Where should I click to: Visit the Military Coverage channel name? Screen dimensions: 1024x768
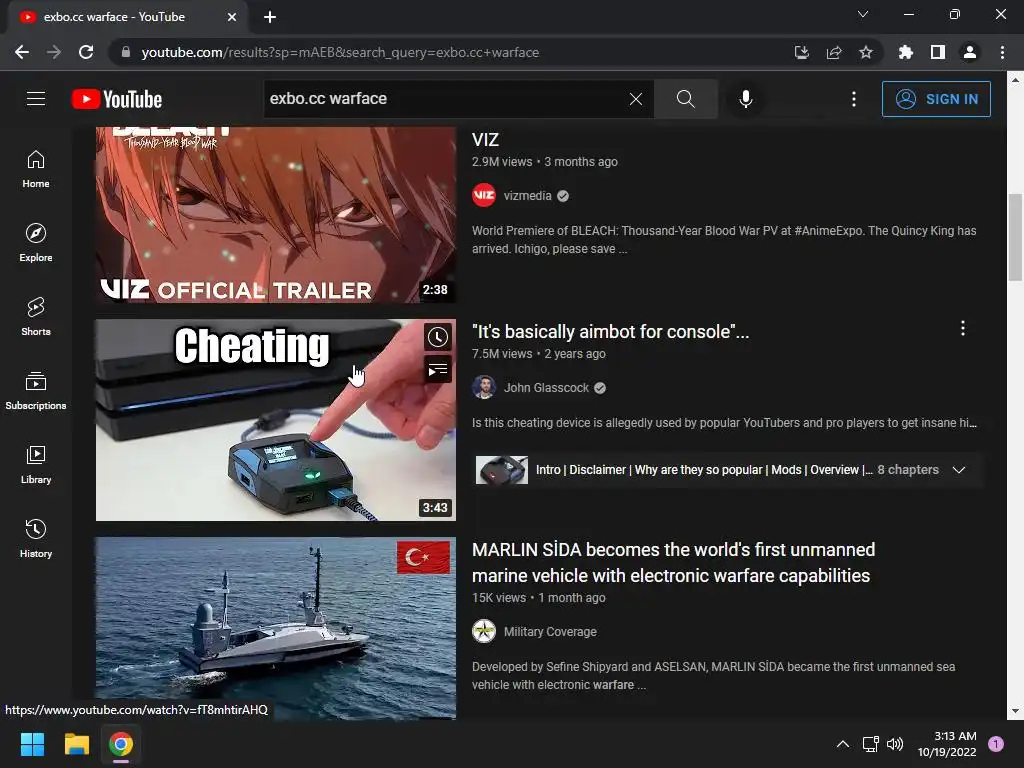[x=550, y=632]
